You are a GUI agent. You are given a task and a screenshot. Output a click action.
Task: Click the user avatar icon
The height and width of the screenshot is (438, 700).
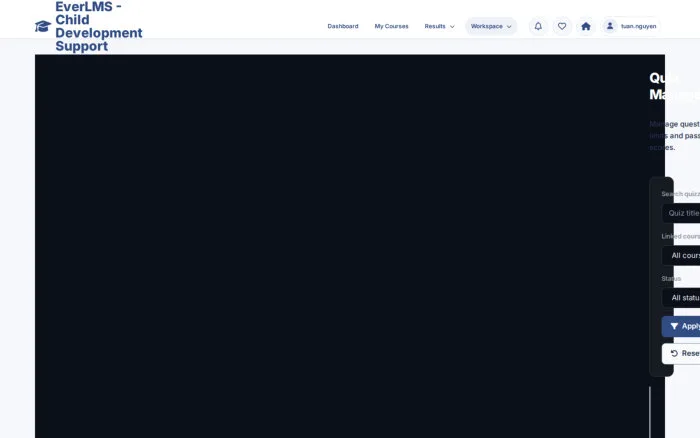coord(610,26)
